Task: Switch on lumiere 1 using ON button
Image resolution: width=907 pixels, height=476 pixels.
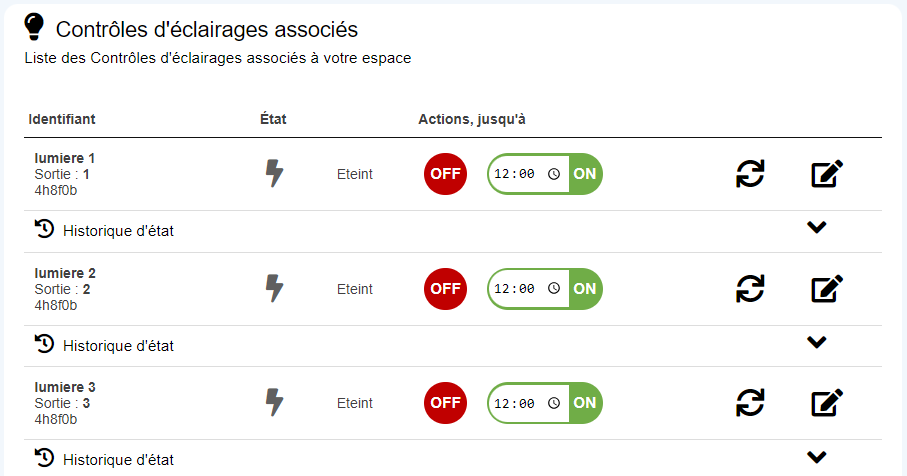Action: 585,174
